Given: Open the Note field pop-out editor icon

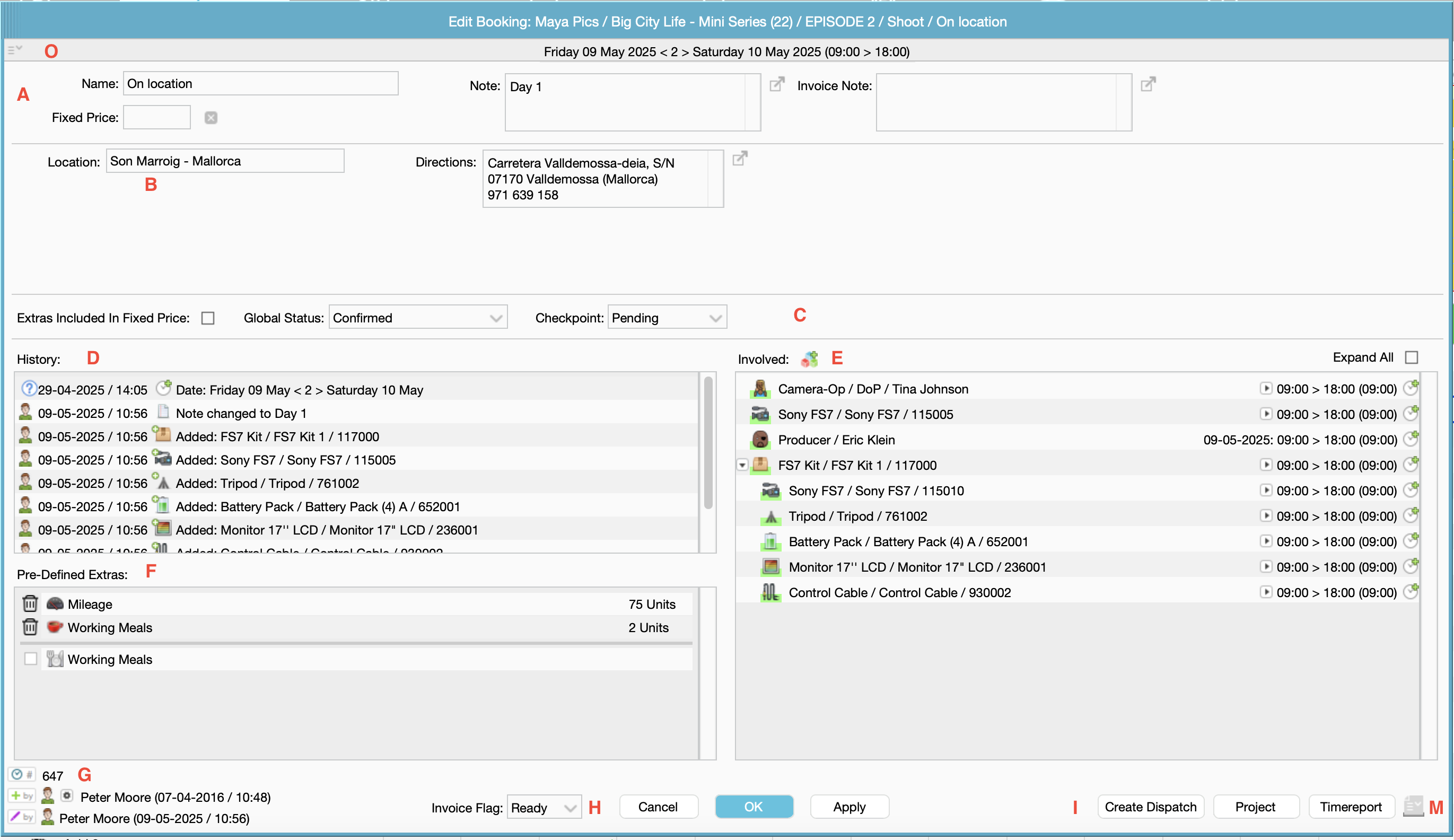Looking at the screenshot, I should click(x=777, y=84).
